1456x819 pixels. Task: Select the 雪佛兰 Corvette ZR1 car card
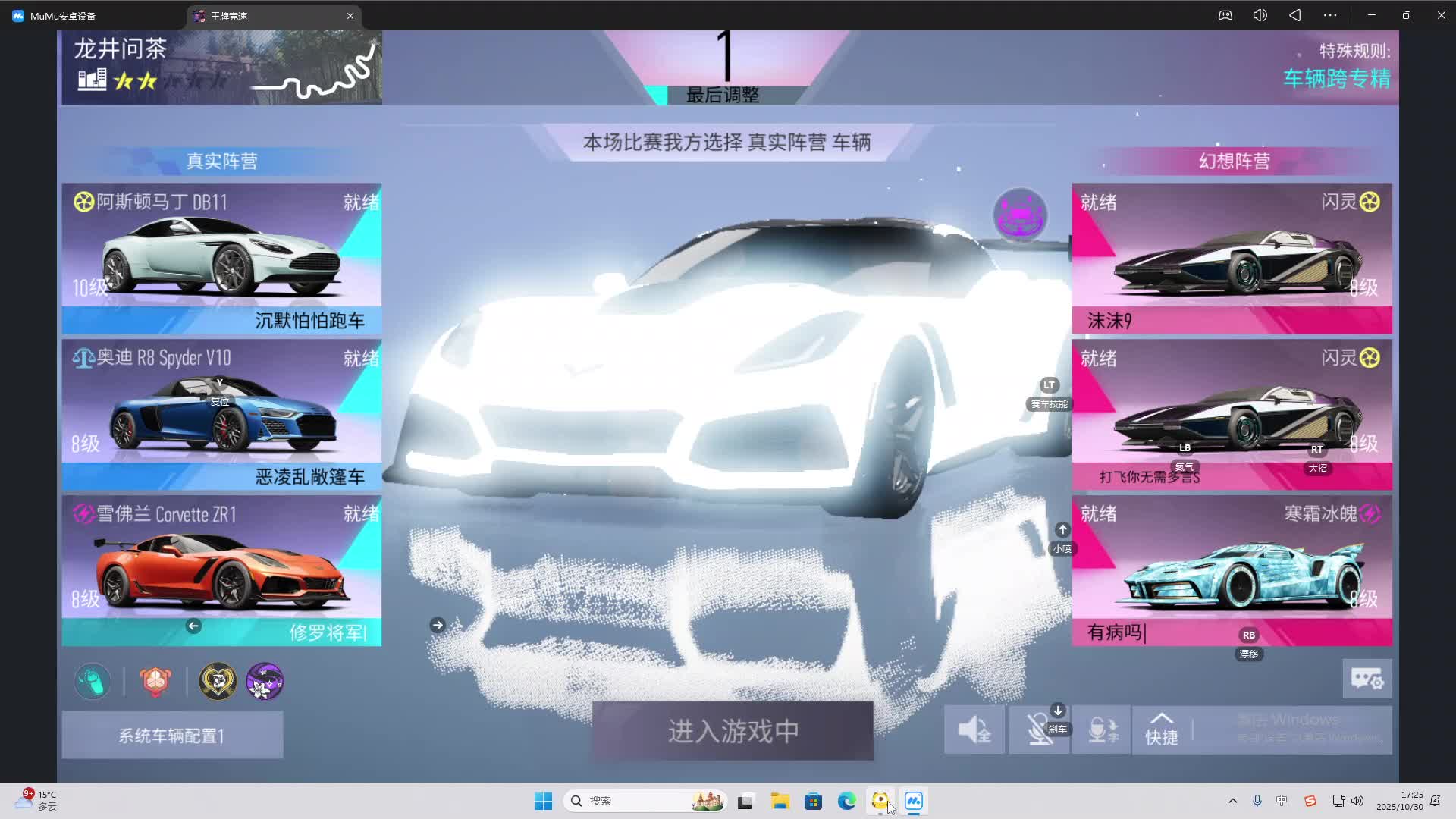[221, 569]
